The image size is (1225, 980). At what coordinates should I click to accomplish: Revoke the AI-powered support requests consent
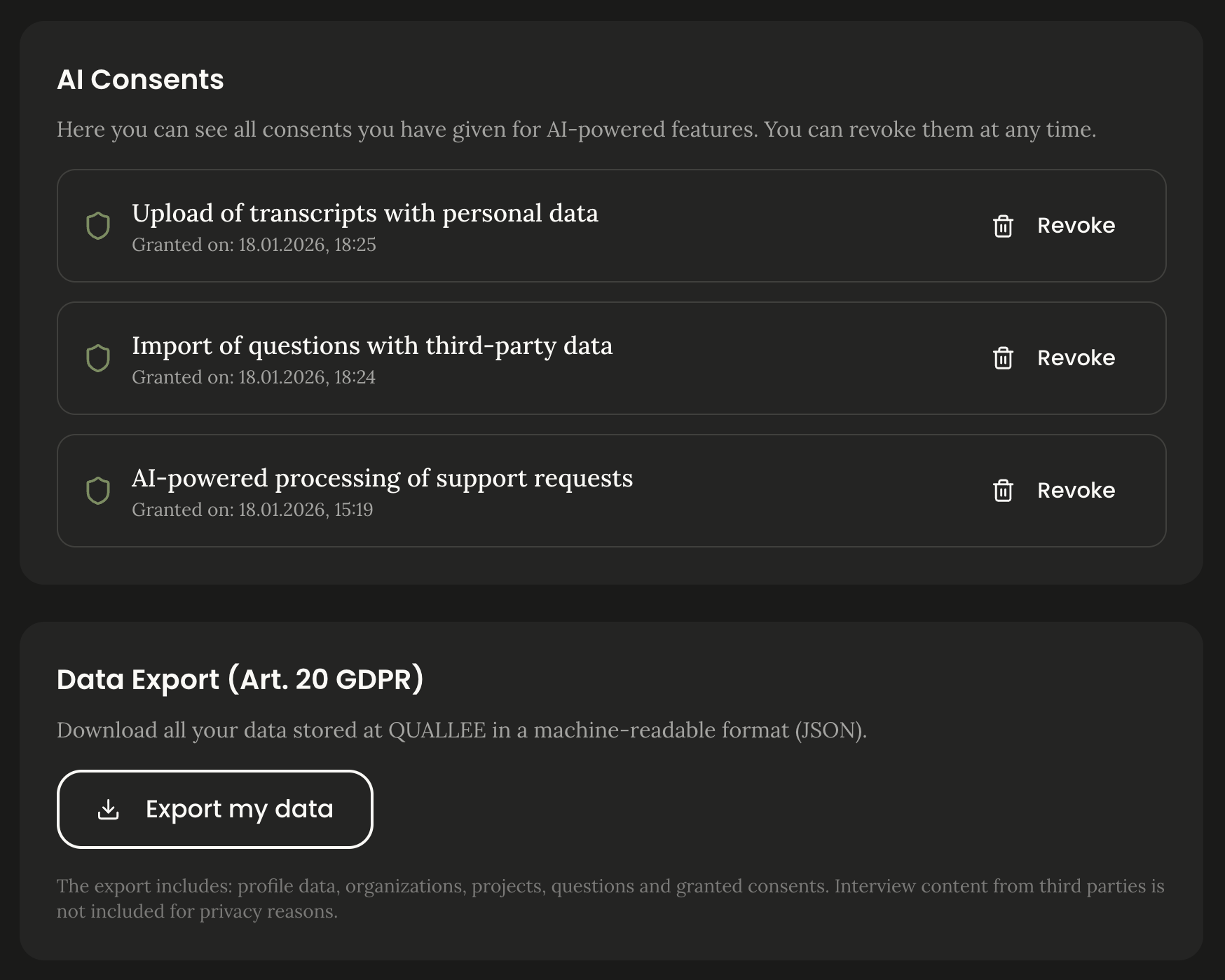(x=1076, y=491)
